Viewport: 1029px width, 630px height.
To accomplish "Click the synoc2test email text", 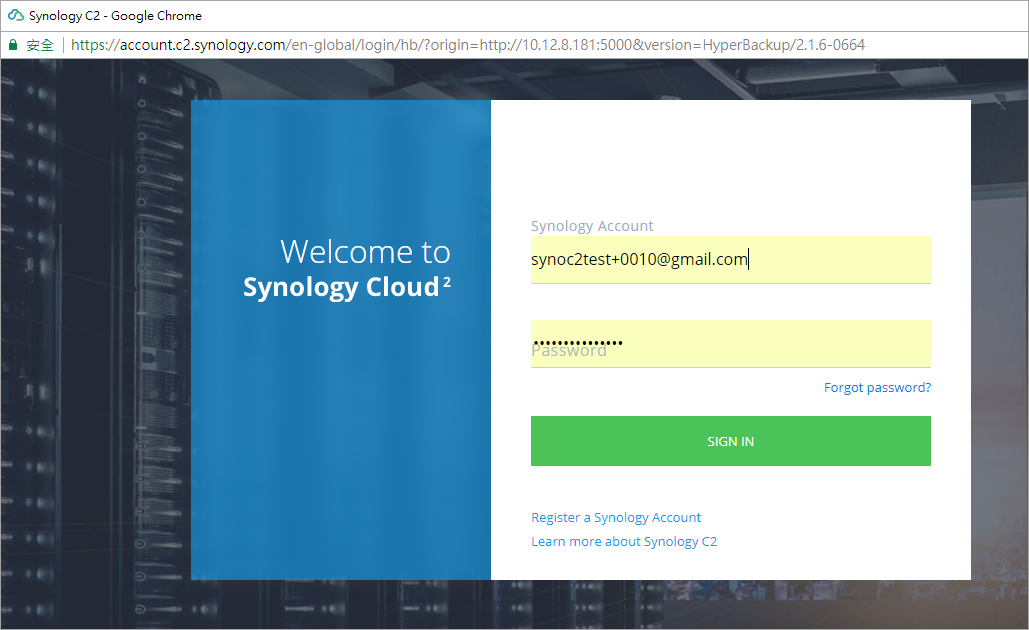I will [x=638, y=259].
